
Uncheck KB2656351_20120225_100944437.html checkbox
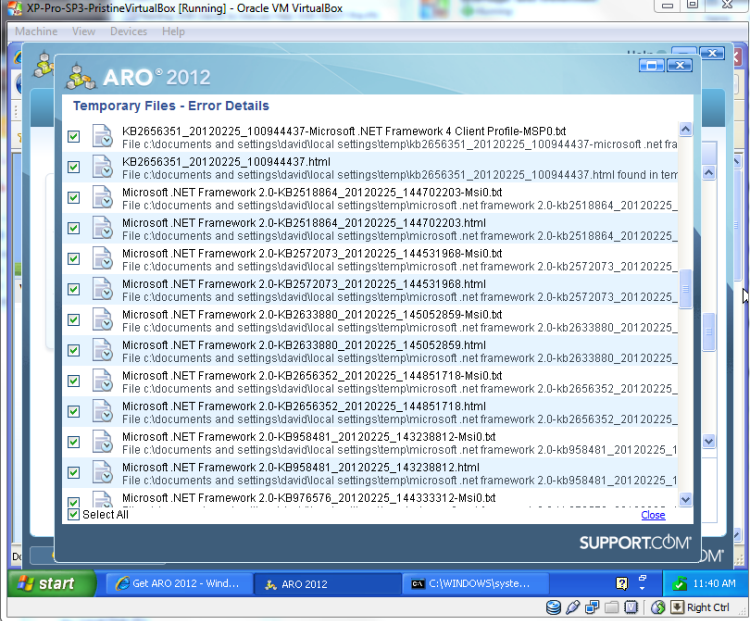tap(74, 167)
